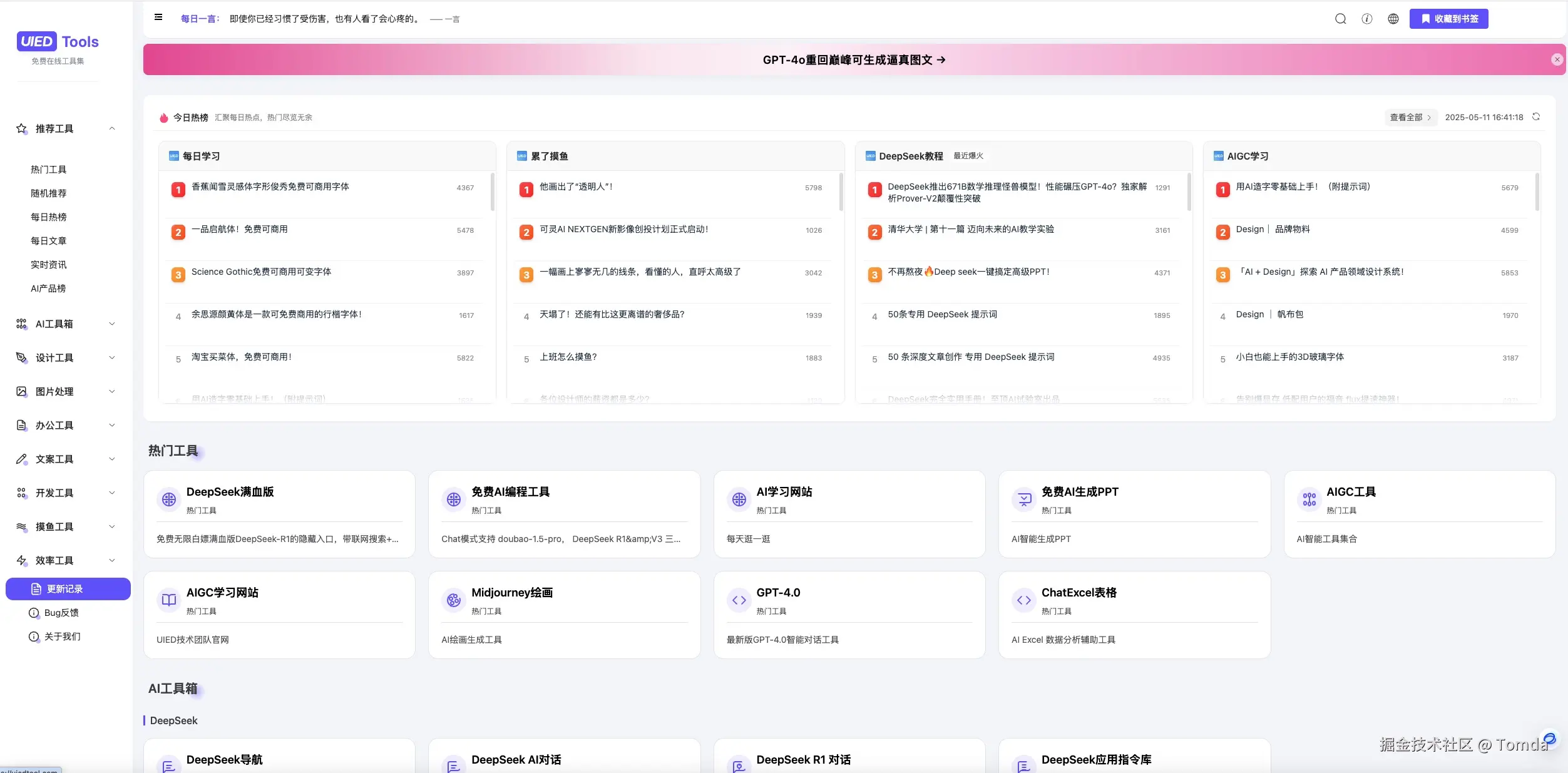The height and width of the screenshot is (773, 1568).
Task: Collapse the 推荐工具 sidebar section
Action: 112,128
